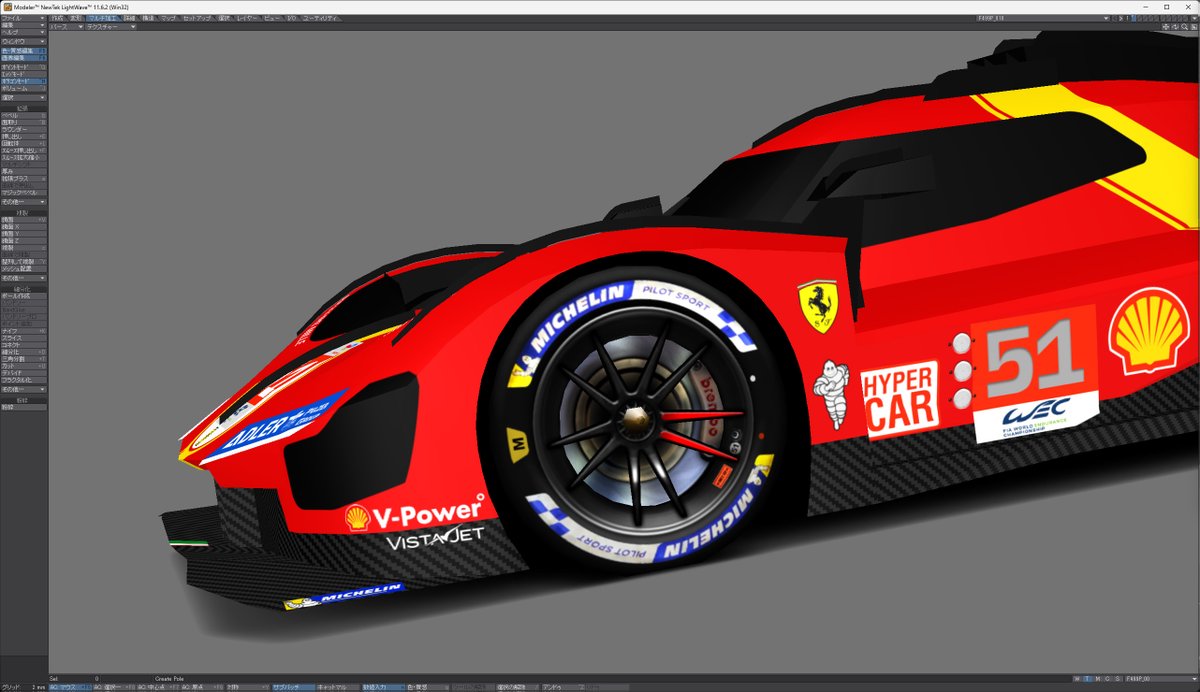Screen dimensions: 1200x692
Task: Activate the ベベル tool
Action: click(24, 114)
